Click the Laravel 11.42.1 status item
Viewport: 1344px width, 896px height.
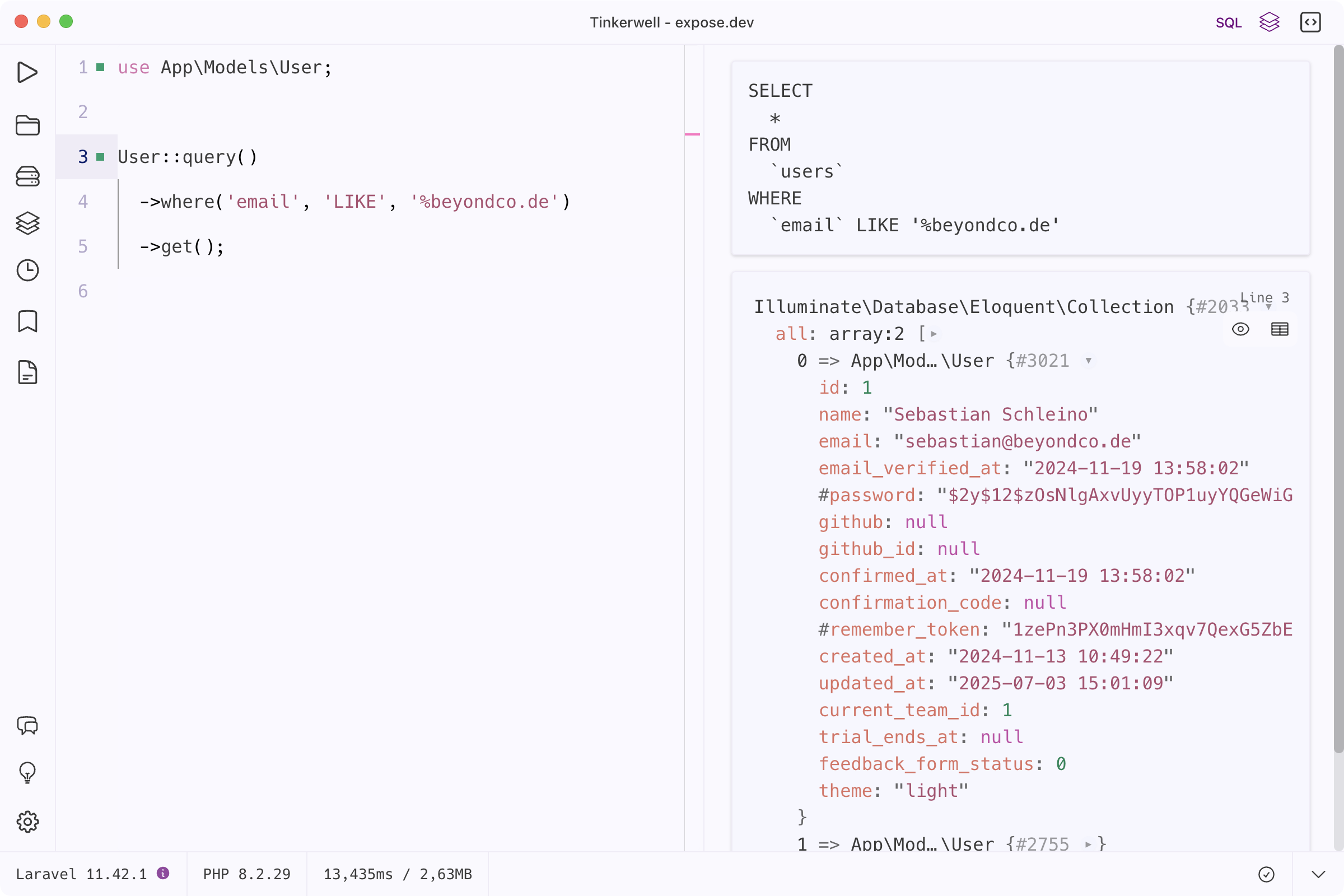81,874
